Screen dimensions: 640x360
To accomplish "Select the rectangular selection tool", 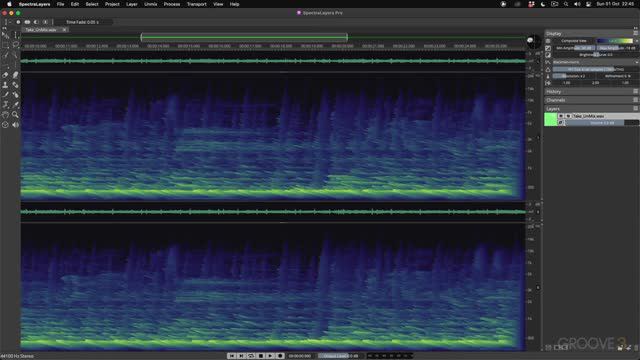I will [5, 45].
